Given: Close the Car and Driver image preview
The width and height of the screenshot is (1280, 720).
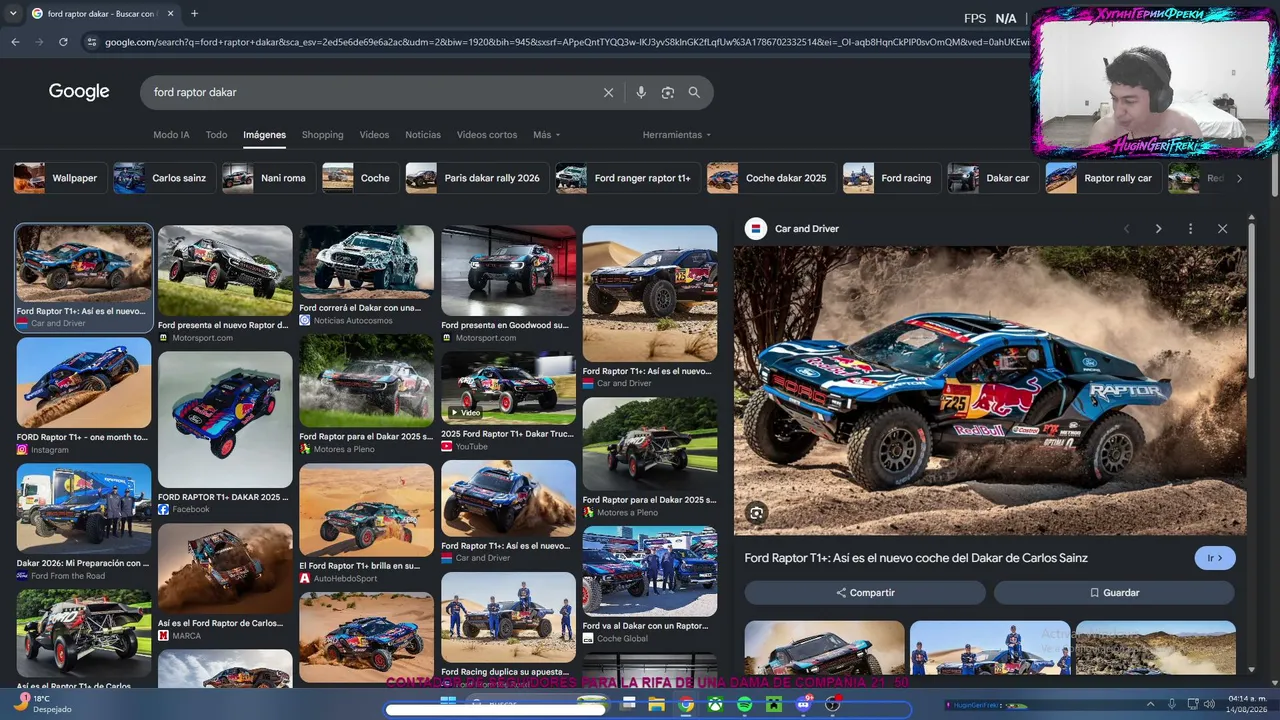Looking at the screenshot, I should click(1222, 229).
